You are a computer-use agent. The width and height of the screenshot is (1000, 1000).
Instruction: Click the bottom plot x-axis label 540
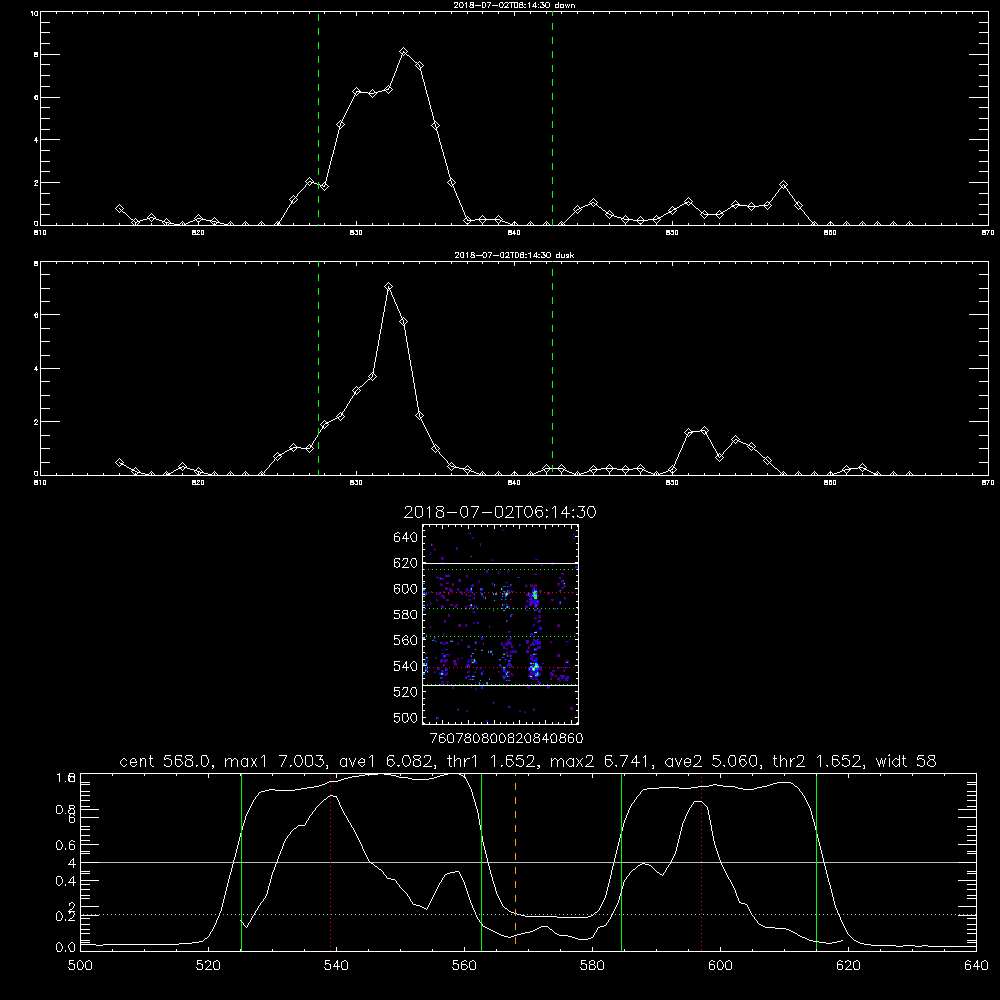pos(336,966)
